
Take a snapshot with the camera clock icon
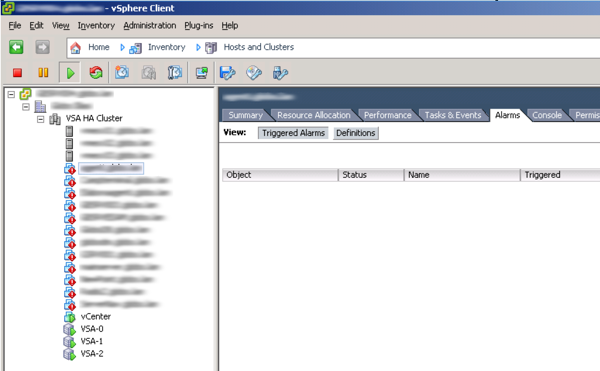(x=122, y=72)
